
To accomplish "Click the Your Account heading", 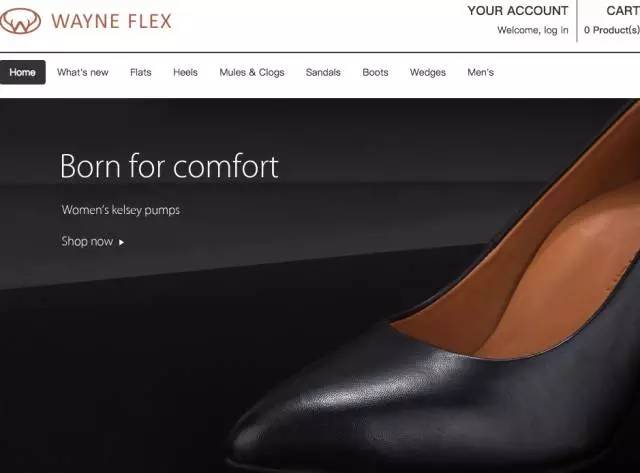I will pos(518,11).
